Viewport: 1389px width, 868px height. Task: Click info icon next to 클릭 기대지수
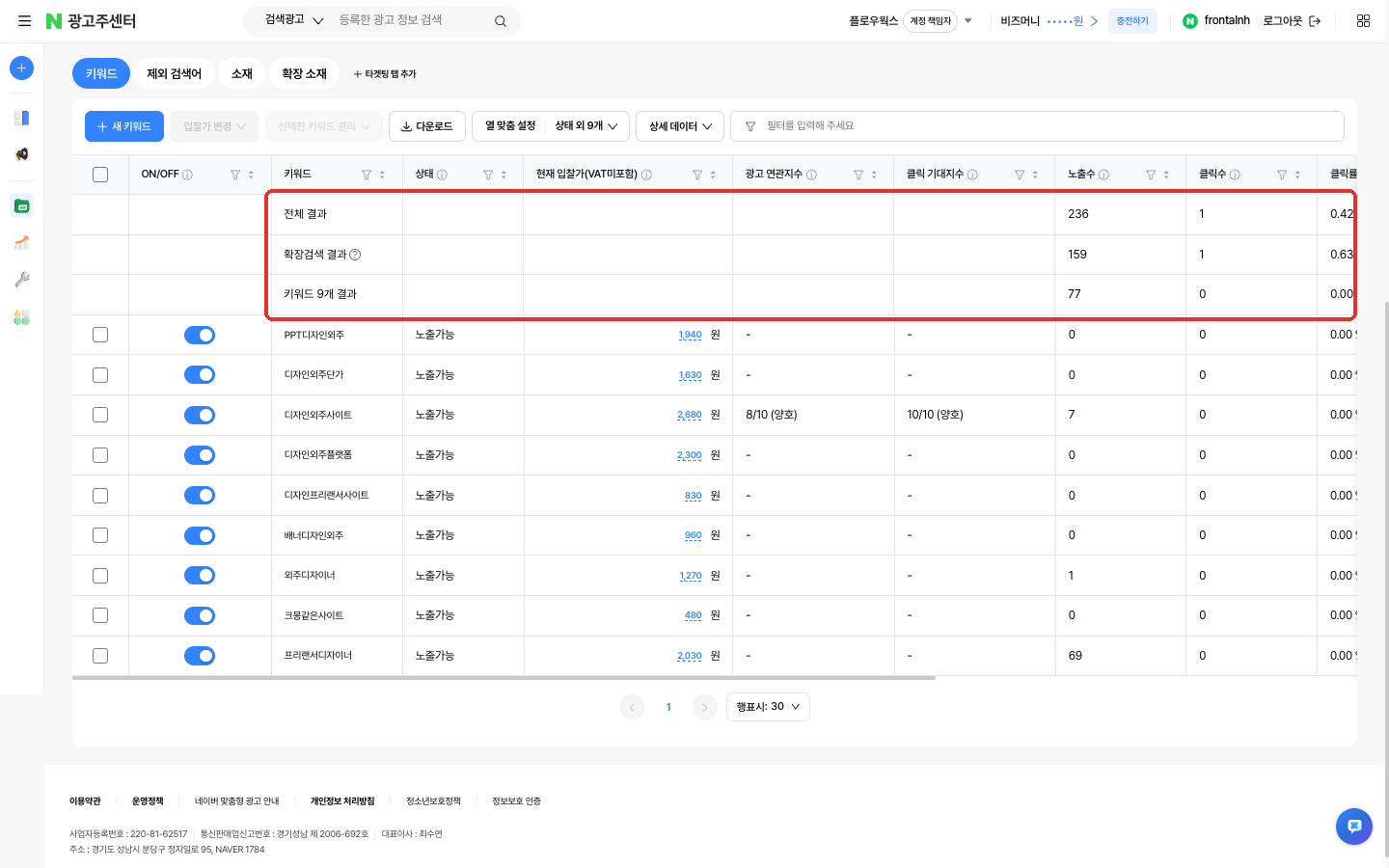[x=972, y=175]
